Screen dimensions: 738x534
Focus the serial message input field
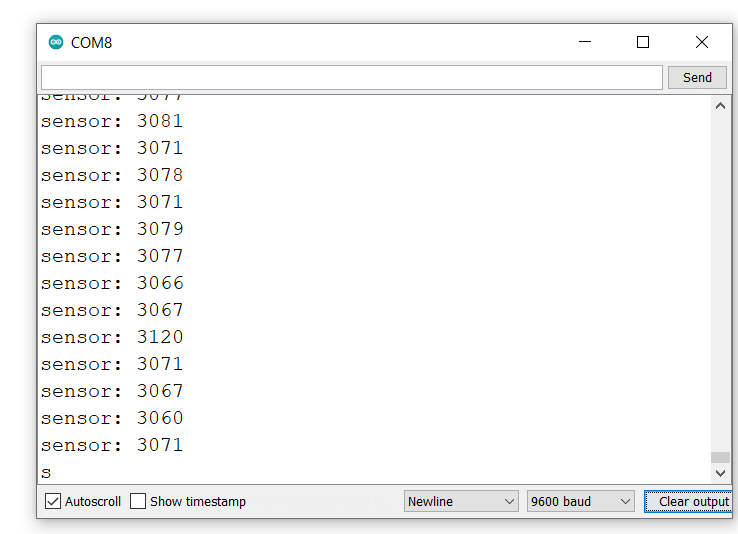click(x=351, y=78)
